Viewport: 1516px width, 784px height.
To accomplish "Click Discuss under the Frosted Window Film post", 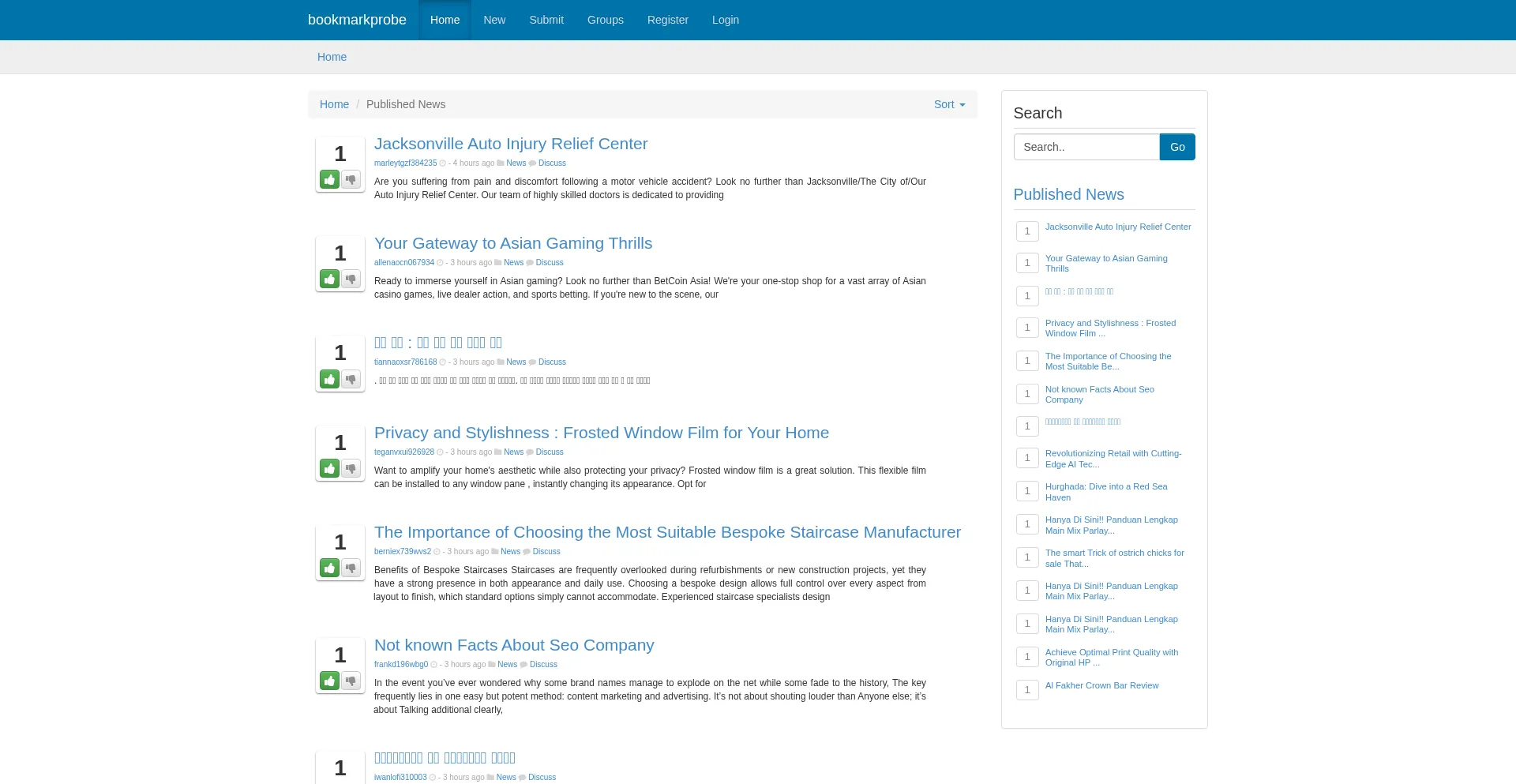I will tap(549, 452).
